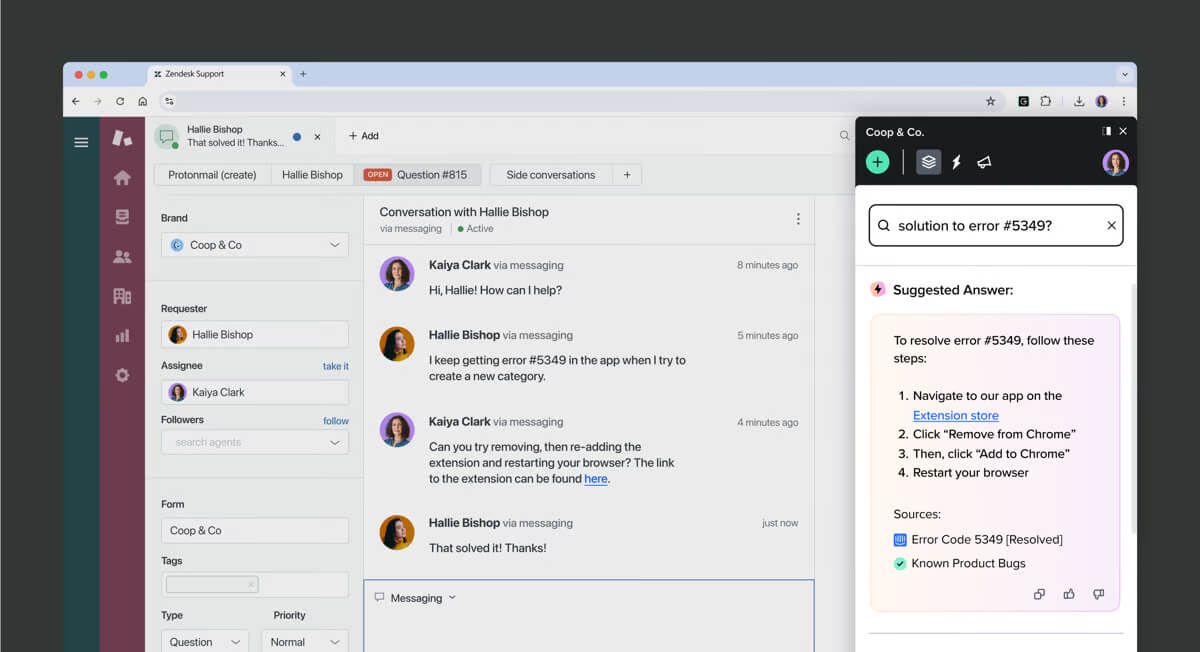Click the Chrome address bar
The image size is (1200, 652).
580,101
